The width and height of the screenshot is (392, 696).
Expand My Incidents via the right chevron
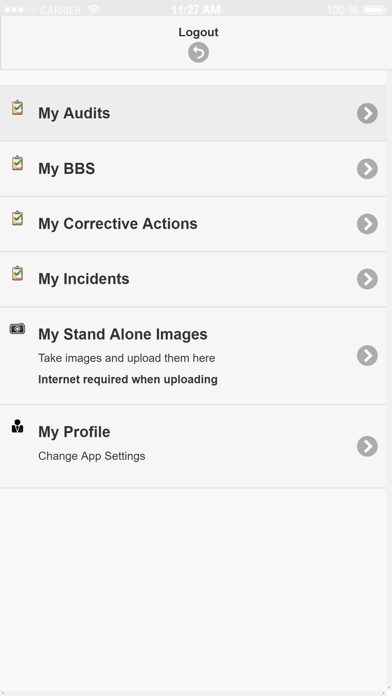point(367,279)
